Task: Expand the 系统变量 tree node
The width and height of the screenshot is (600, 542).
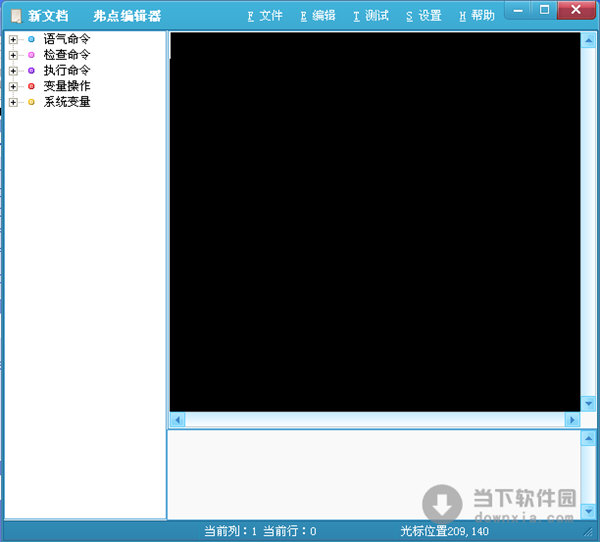Action: tap(13, 102)
